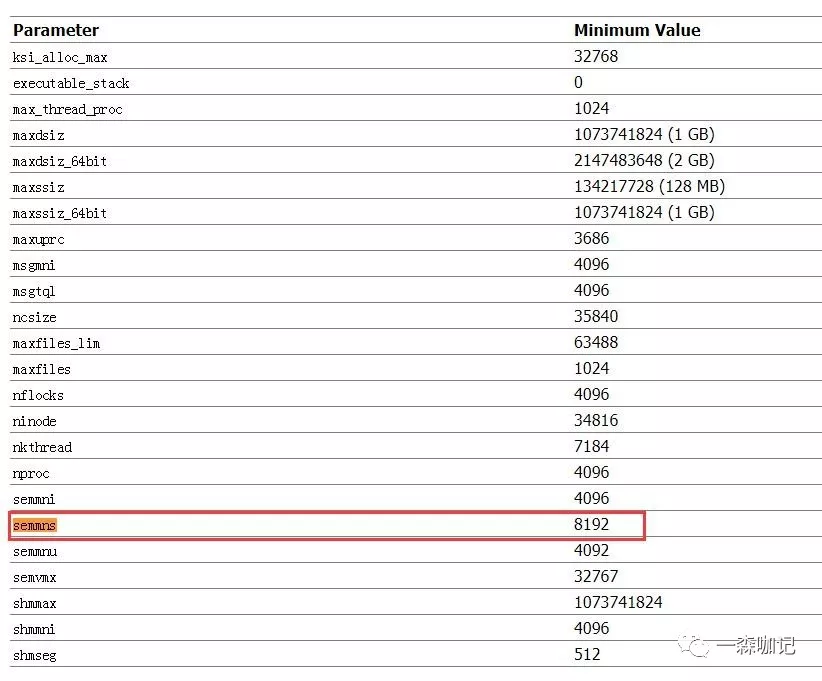This screenshot has width=822, height=681.
Task: Select the shmmax parameter name
Action: 35,603
